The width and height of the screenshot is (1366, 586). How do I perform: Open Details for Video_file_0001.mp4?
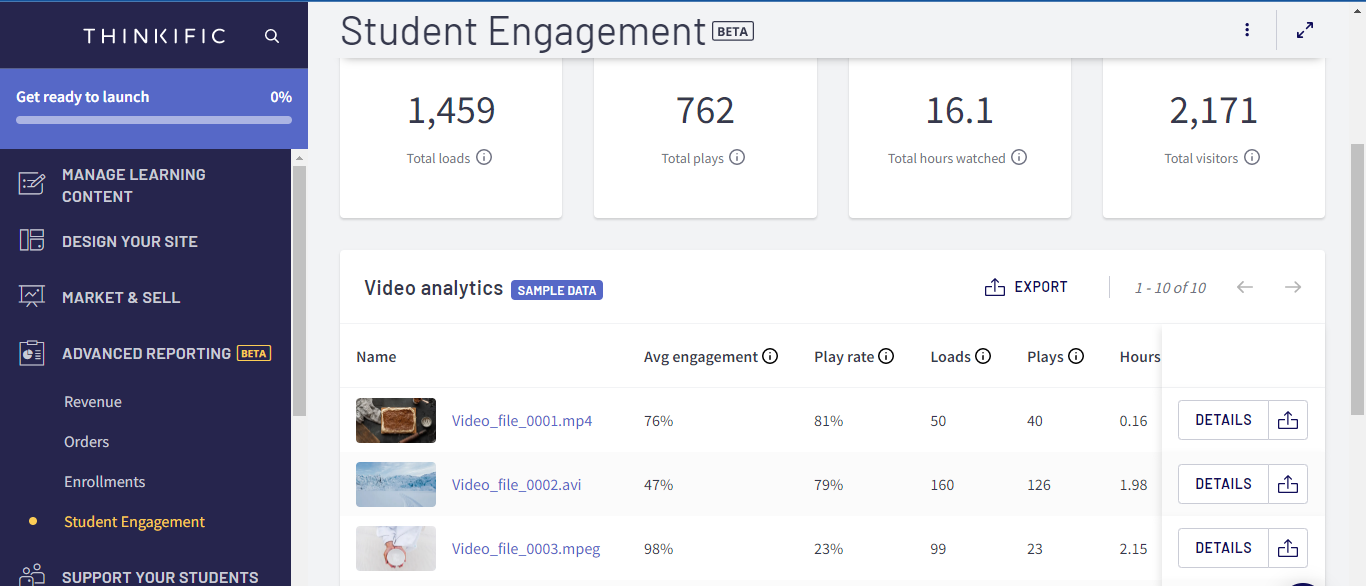[x=1223, y=420]
